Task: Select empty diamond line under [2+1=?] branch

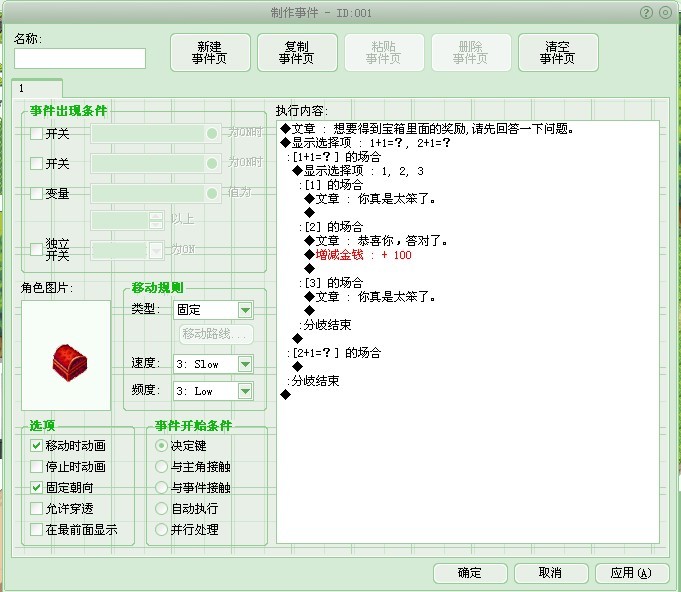Action: [298, 367]
